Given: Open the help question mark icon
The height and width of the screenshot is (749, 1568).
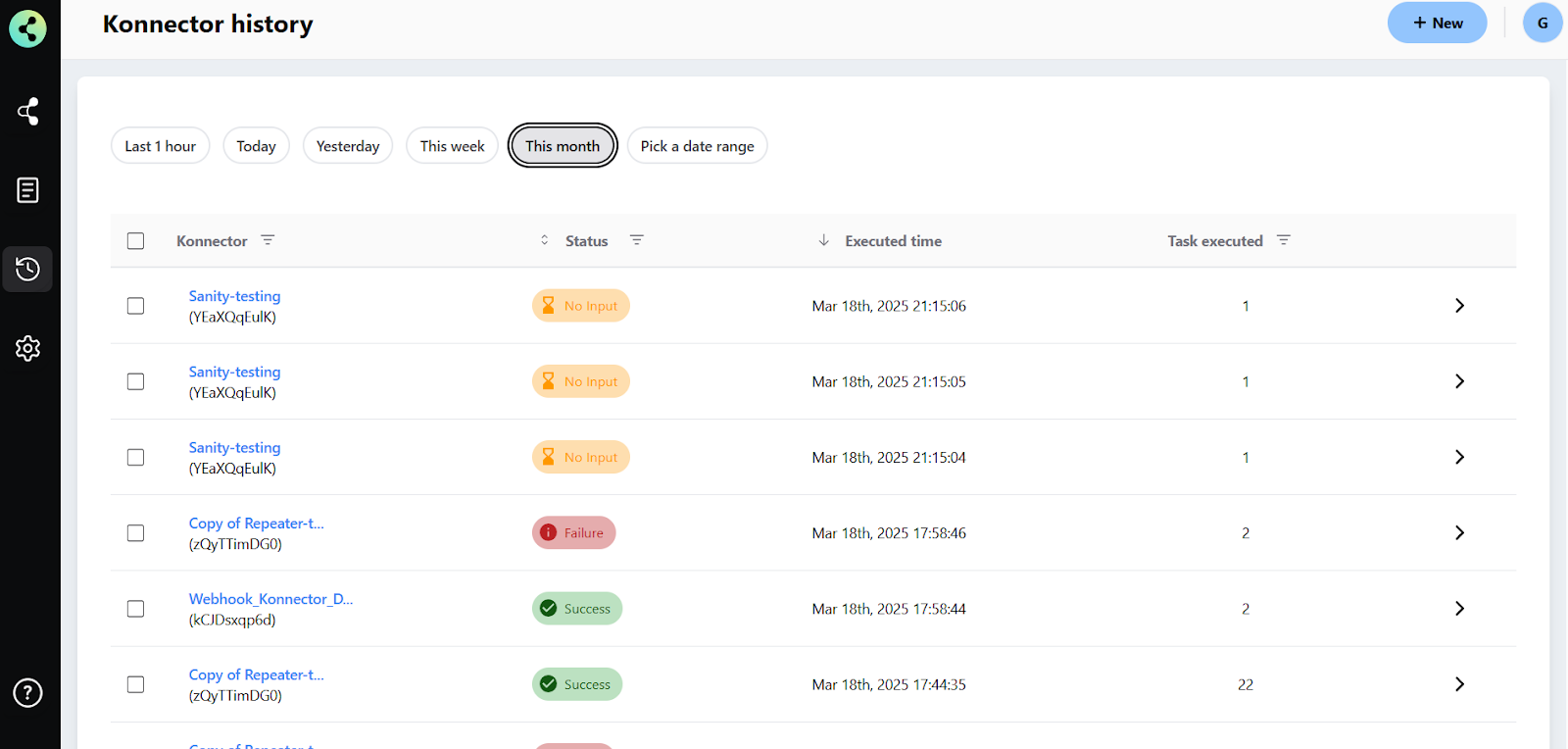Looking at the screenshot, I should pos(27,693).
